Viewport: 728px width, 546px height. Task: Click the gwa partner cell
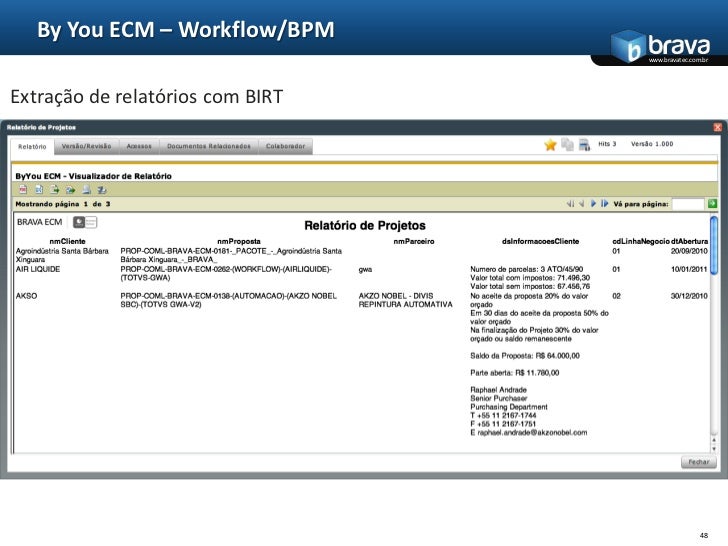[365, 269]
